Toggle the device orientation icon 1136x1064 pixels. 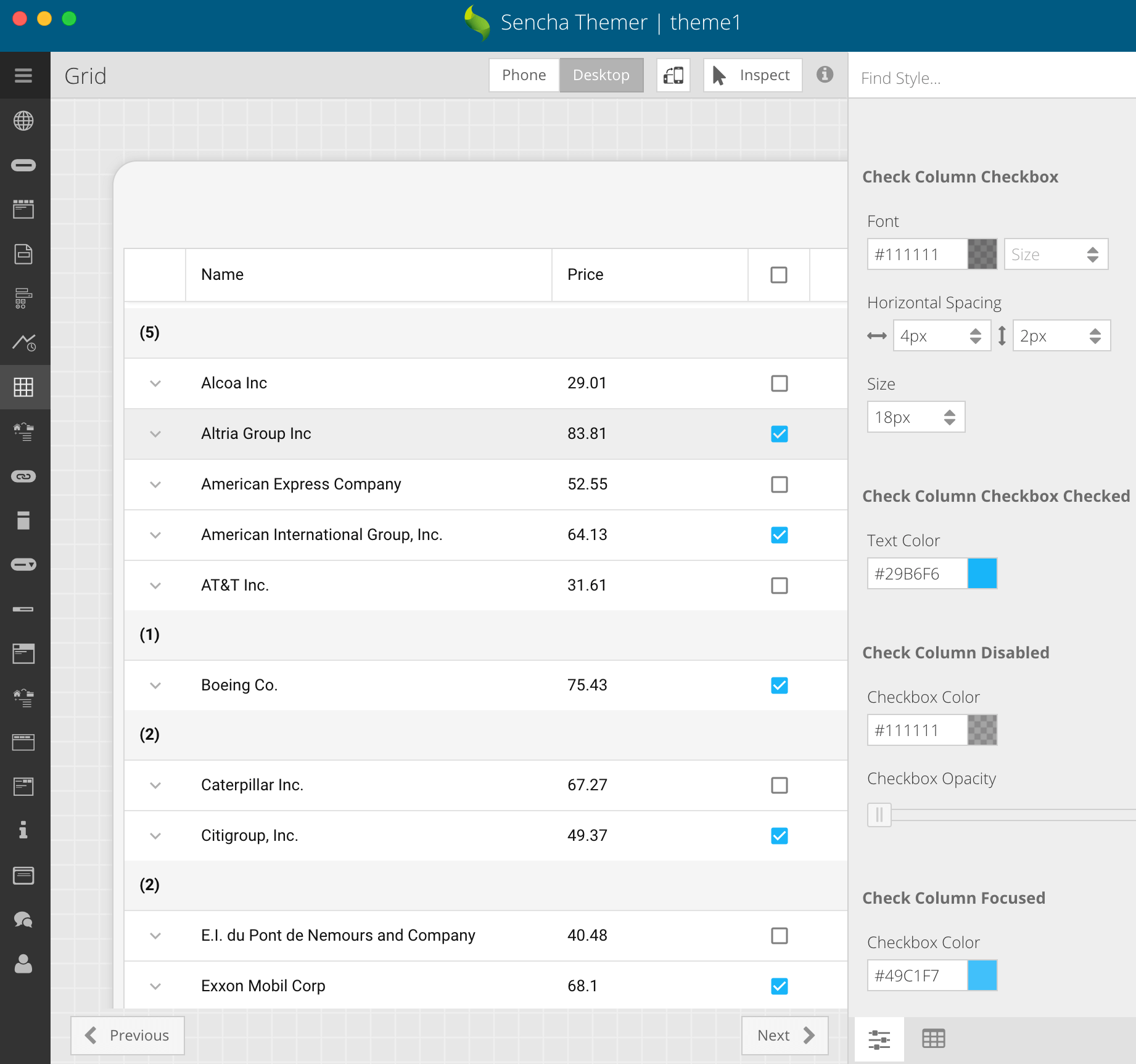pyautogui.click(x=673, y=75)
